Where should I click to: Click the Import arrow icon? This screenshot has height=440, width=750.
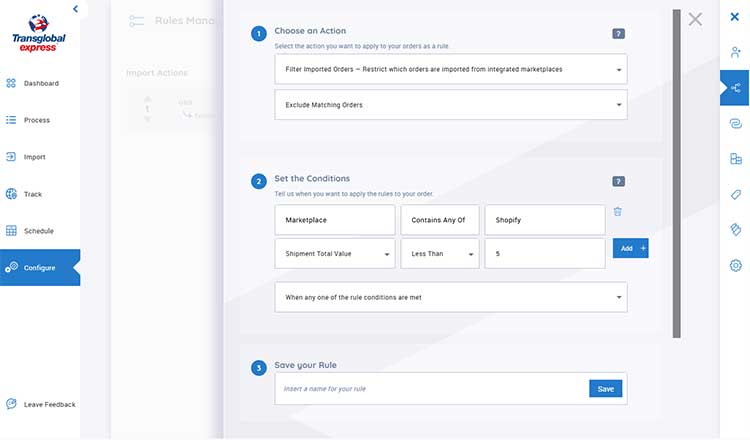click(x=11, y=156)
